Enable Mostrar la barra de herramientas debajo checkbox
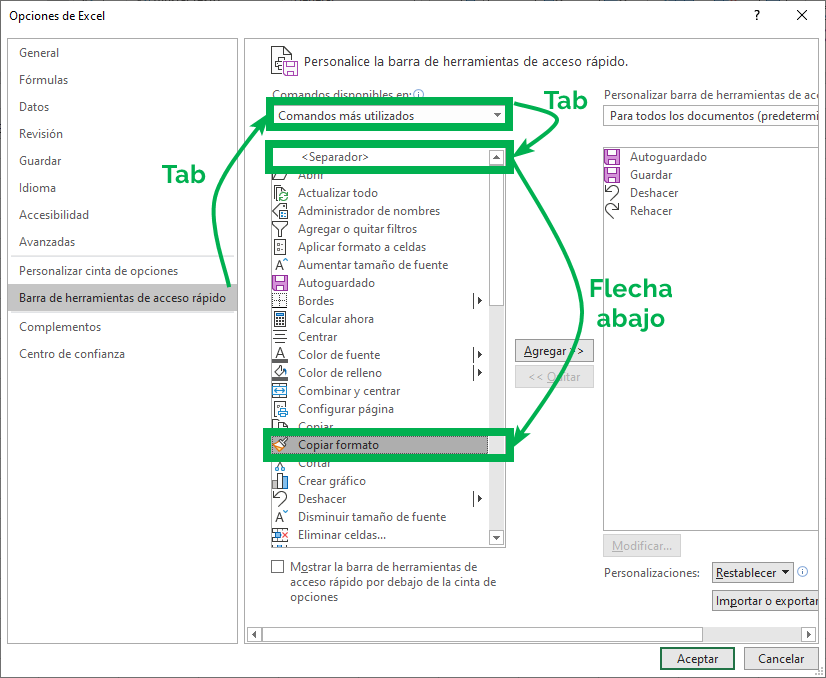The image size is (826, 678). 277,567
